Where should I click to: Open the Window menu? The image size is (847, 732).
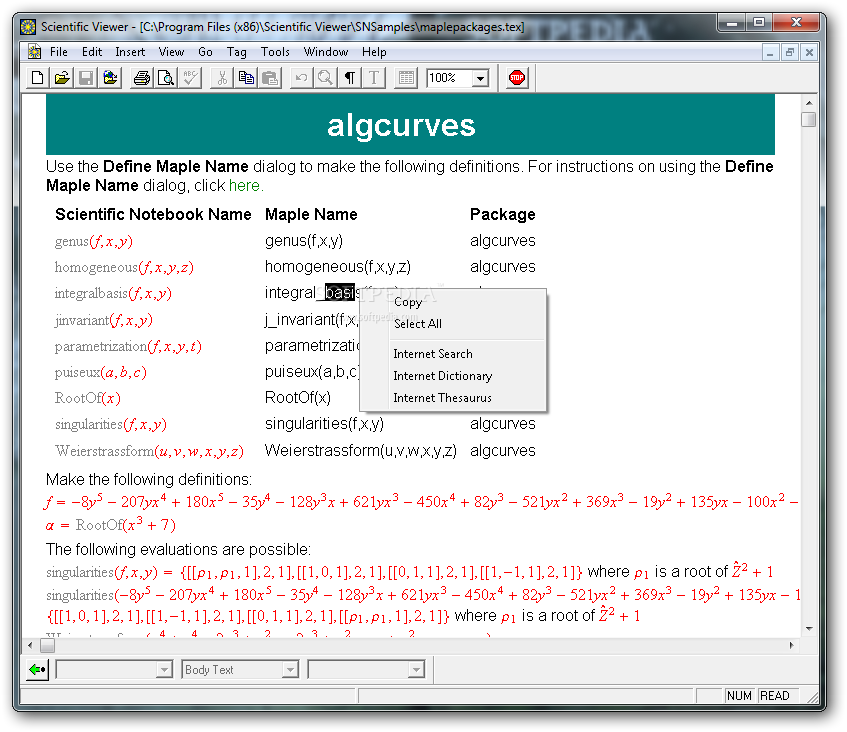(x=326, y=52)
